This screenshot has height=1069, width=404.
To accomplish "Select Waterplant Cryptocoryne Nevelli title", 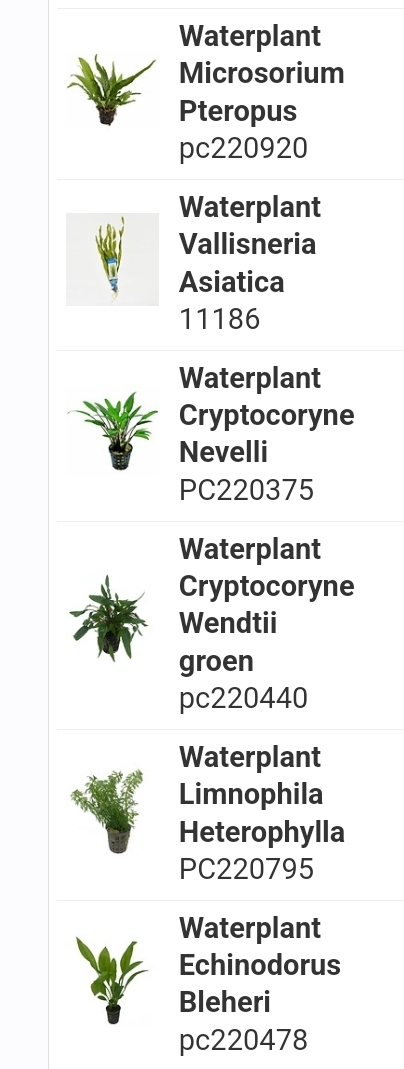I will pyautogui.click(x=266, y=415).
